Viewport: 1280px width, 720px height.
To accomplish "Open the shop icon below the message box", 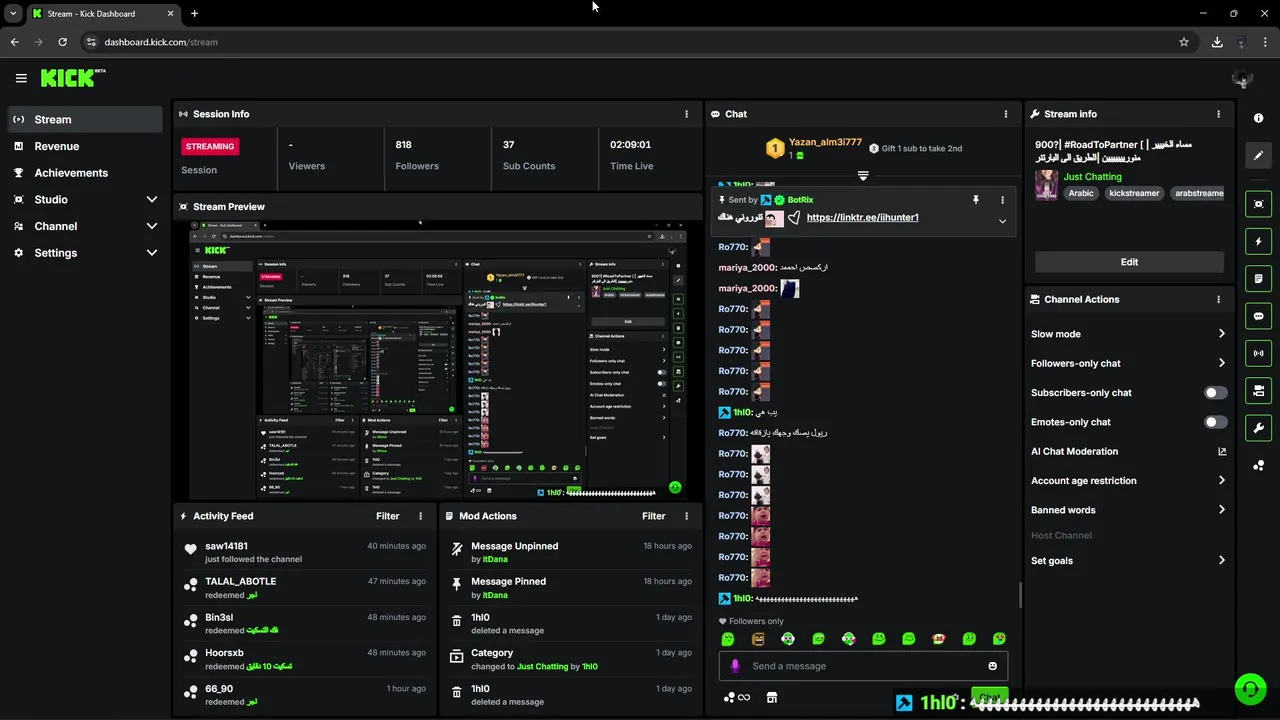I will [771, 698].
